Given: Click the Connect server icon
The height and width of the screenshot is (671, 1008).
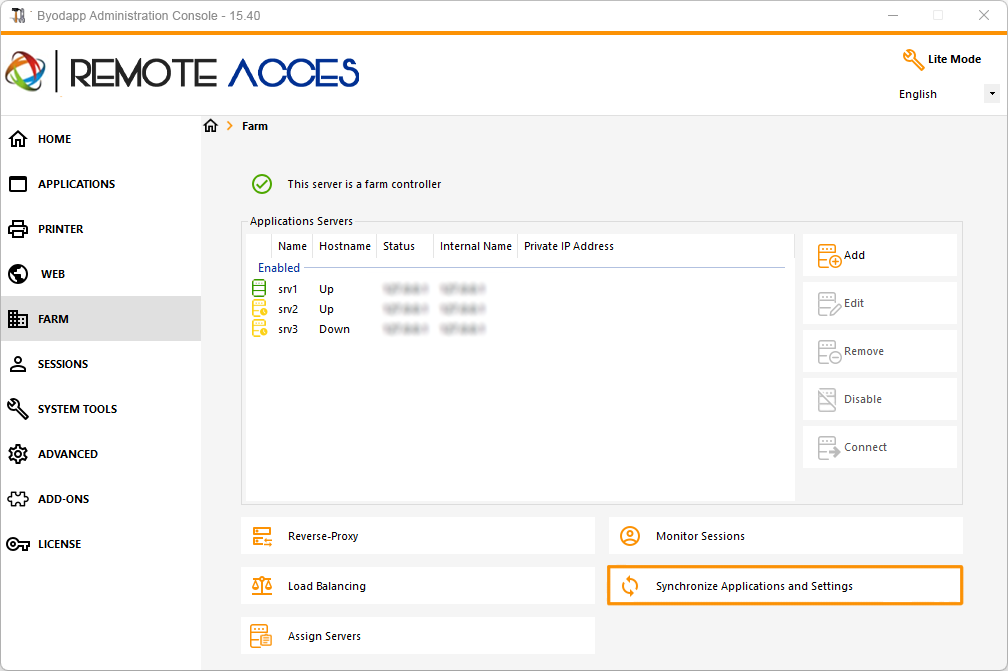Looking at the screenshot, I should tap(829, 448).
